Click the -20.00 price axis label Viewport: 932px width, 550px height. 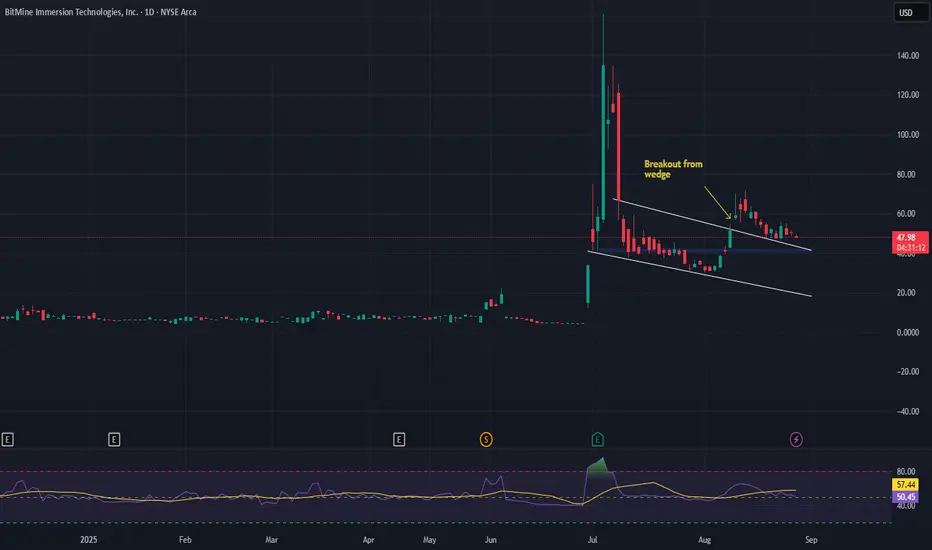pos(908,372)
